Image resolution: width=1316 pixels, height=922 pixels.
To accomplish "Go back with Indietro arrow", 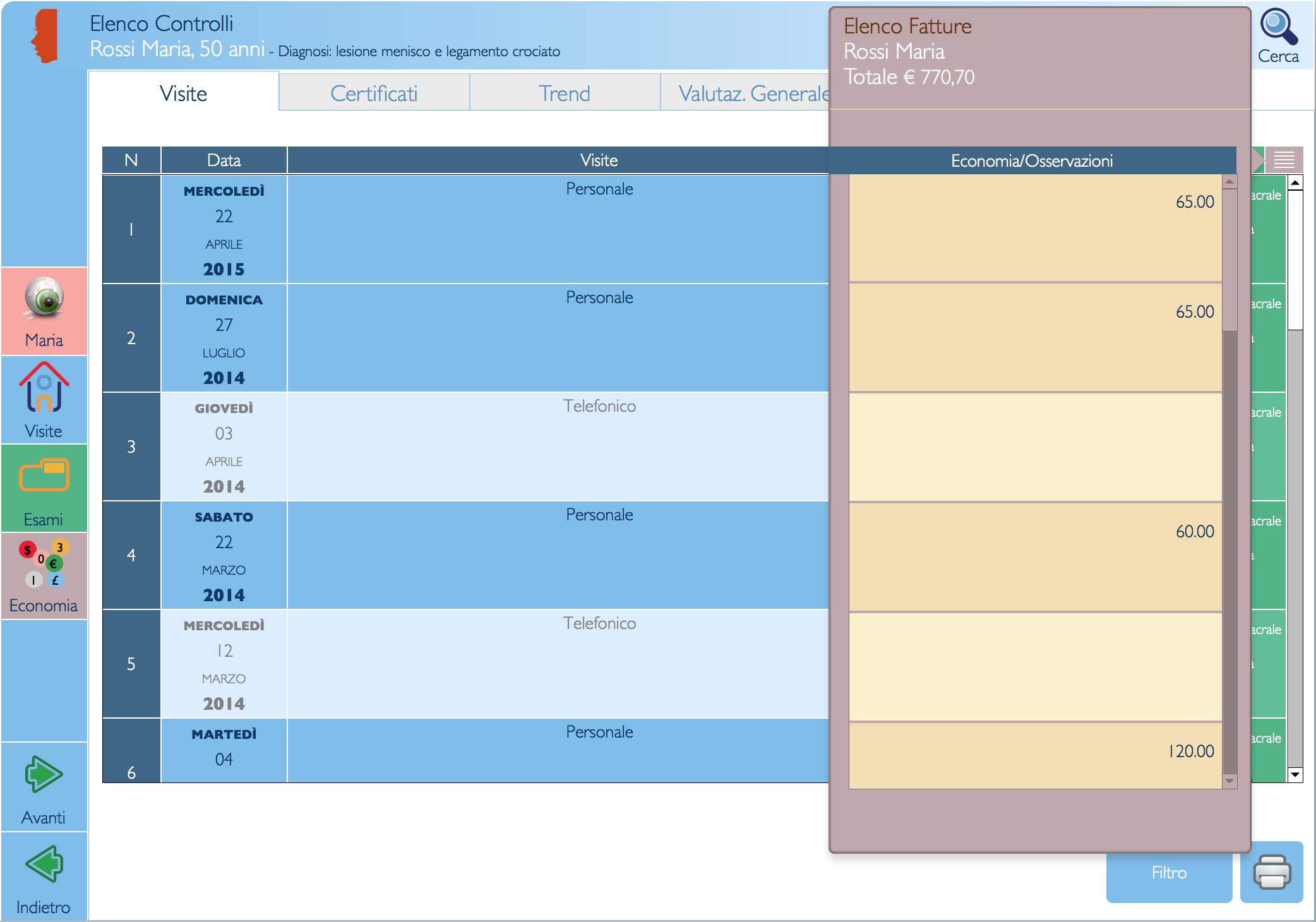I will coord(44,864).
